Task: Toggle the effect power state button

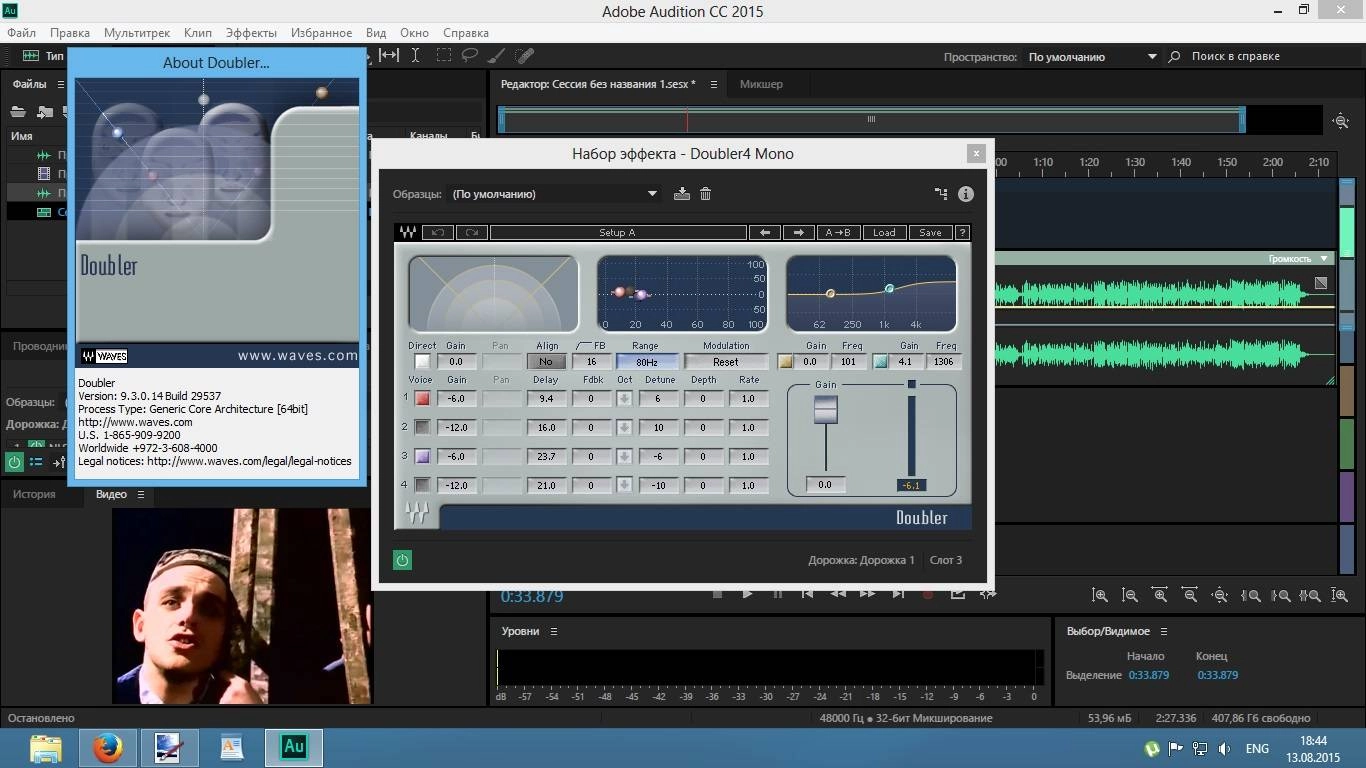Action: [x=402, y=560]
